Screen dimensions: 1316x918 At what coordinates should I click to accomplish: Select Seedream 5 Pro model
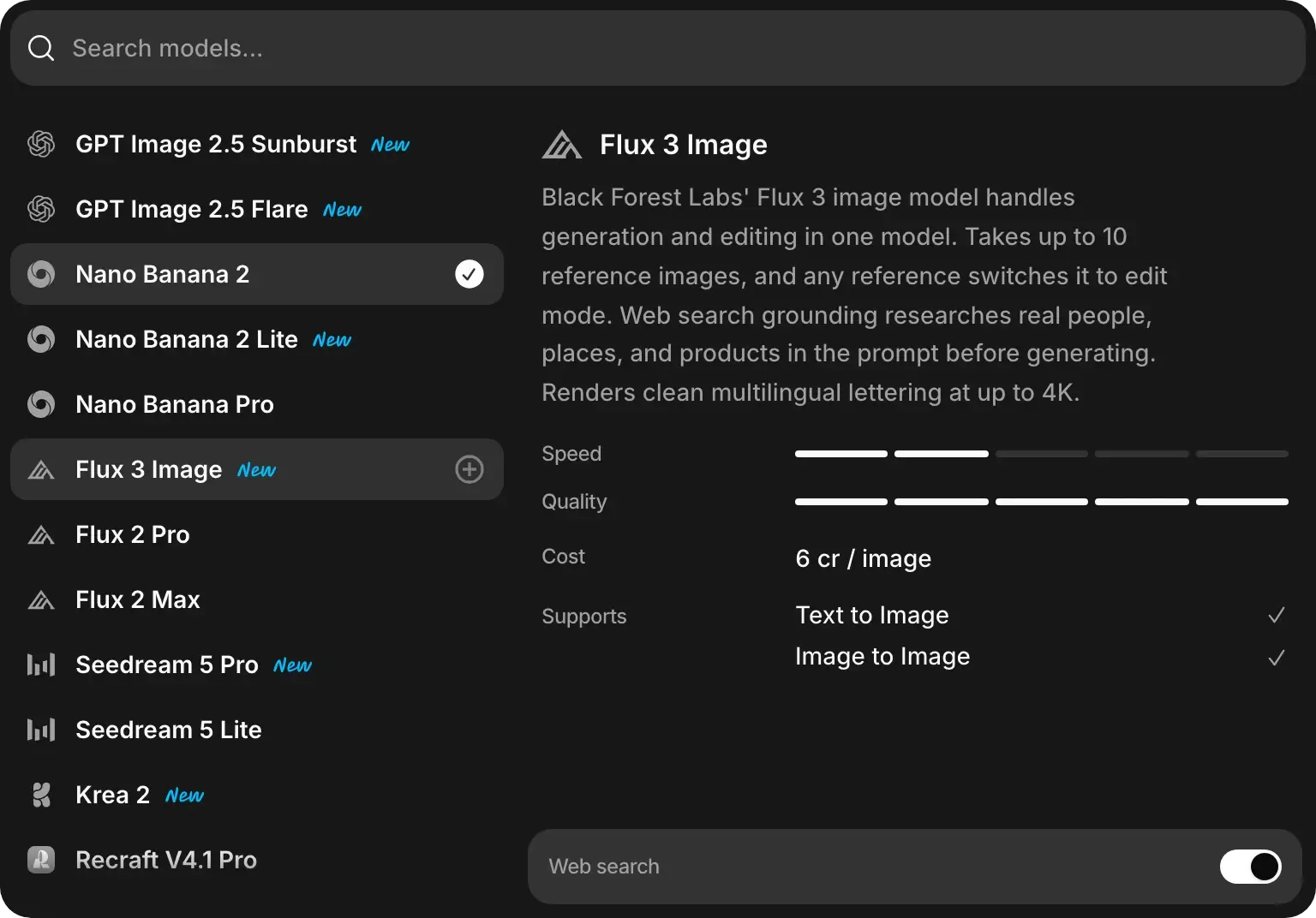(257, 665)
